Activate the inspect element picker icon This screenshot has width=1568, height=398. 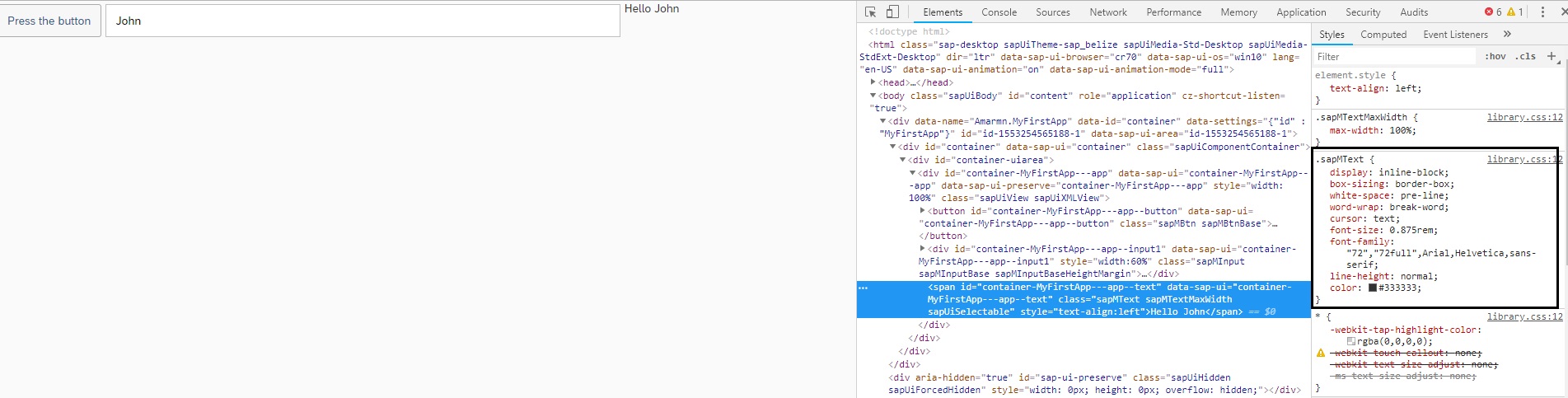click(x=870, y=12)
